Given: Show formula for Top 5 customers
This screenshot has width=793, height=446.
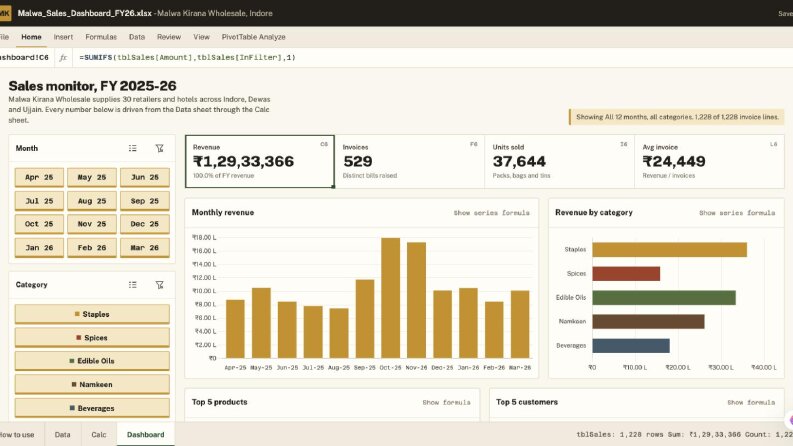Looking at the screenshot, I should click(x=751, y=403).
